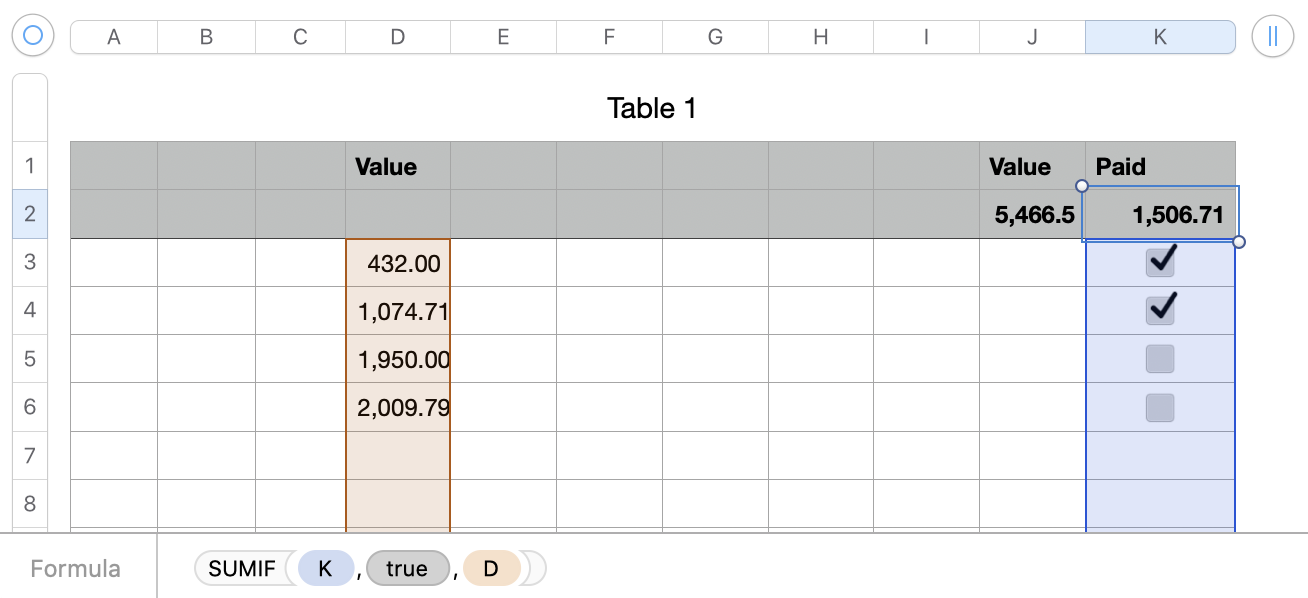Select row 5 header
The width and height of the screenshot is (1308, 598).
(x=29, y=358)
